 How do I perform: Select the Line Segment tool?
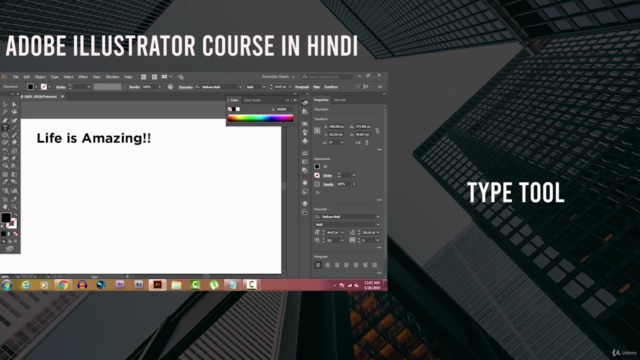[x=14, y=127]
